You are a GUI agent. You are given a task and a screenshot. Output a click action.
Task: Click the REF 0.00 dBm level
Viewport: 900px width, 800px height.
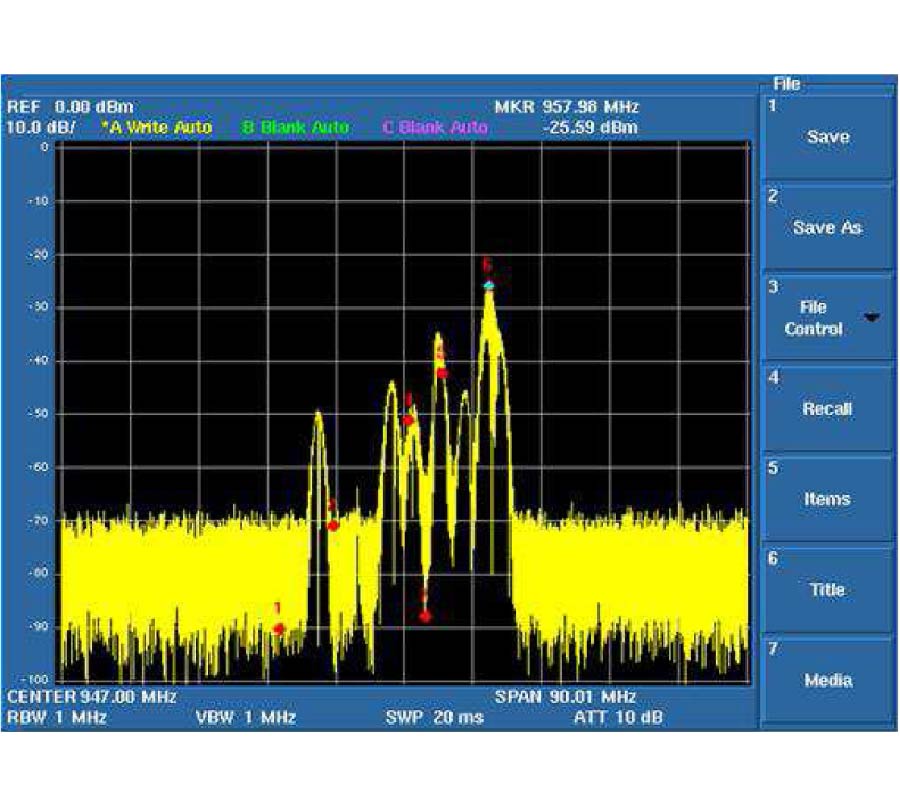point(70,107)
